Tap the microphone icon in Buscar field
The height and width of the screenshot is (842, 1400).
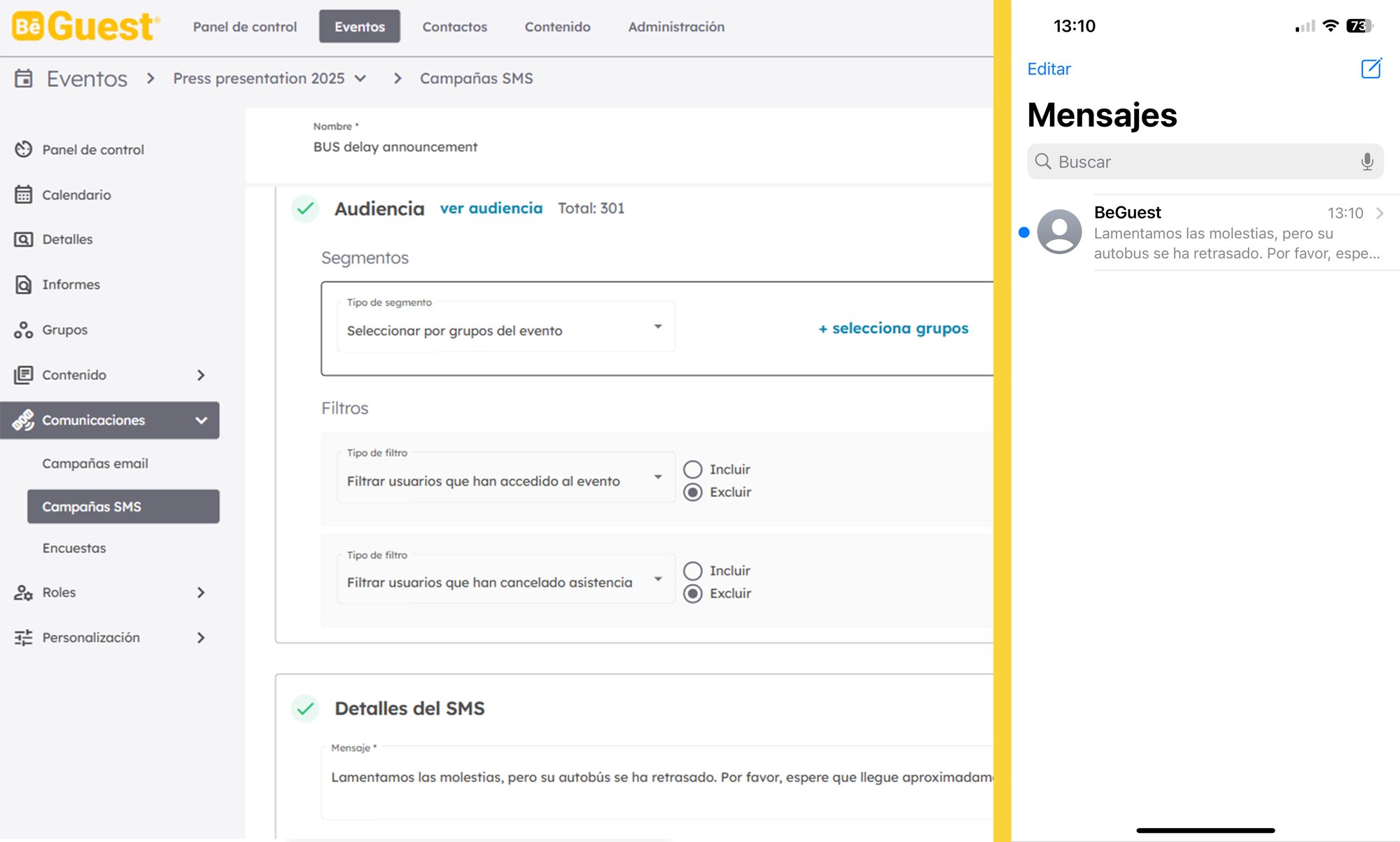(1367, 162)
